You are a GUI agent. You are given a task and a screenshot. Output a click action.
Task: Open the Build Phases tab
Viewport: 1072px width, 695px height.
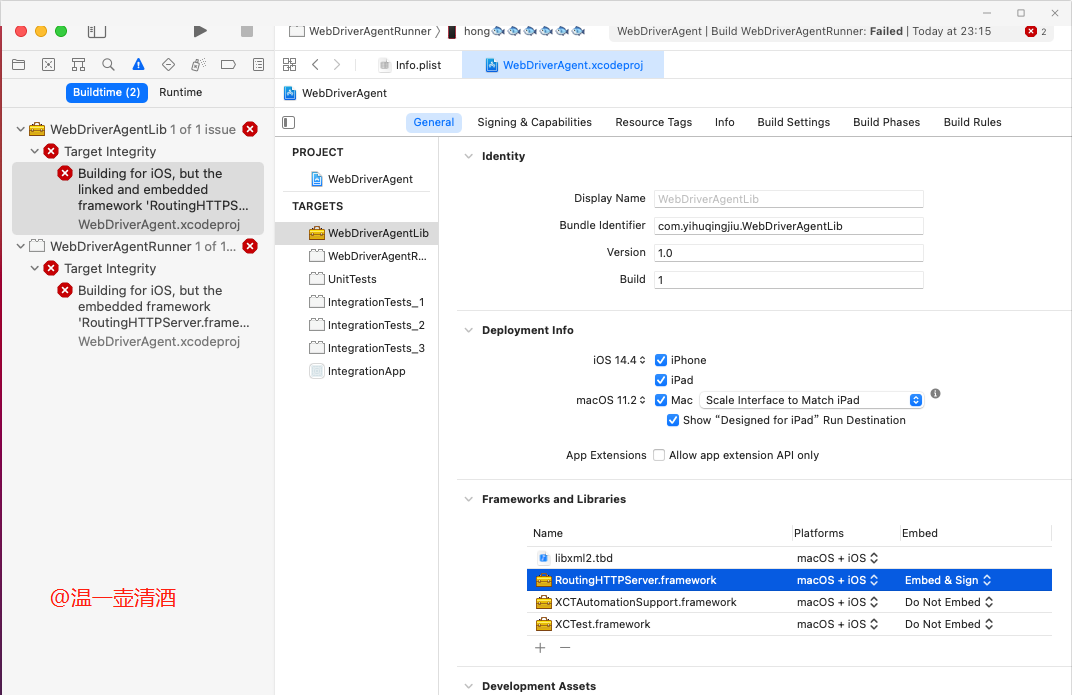tap(887, 122)
